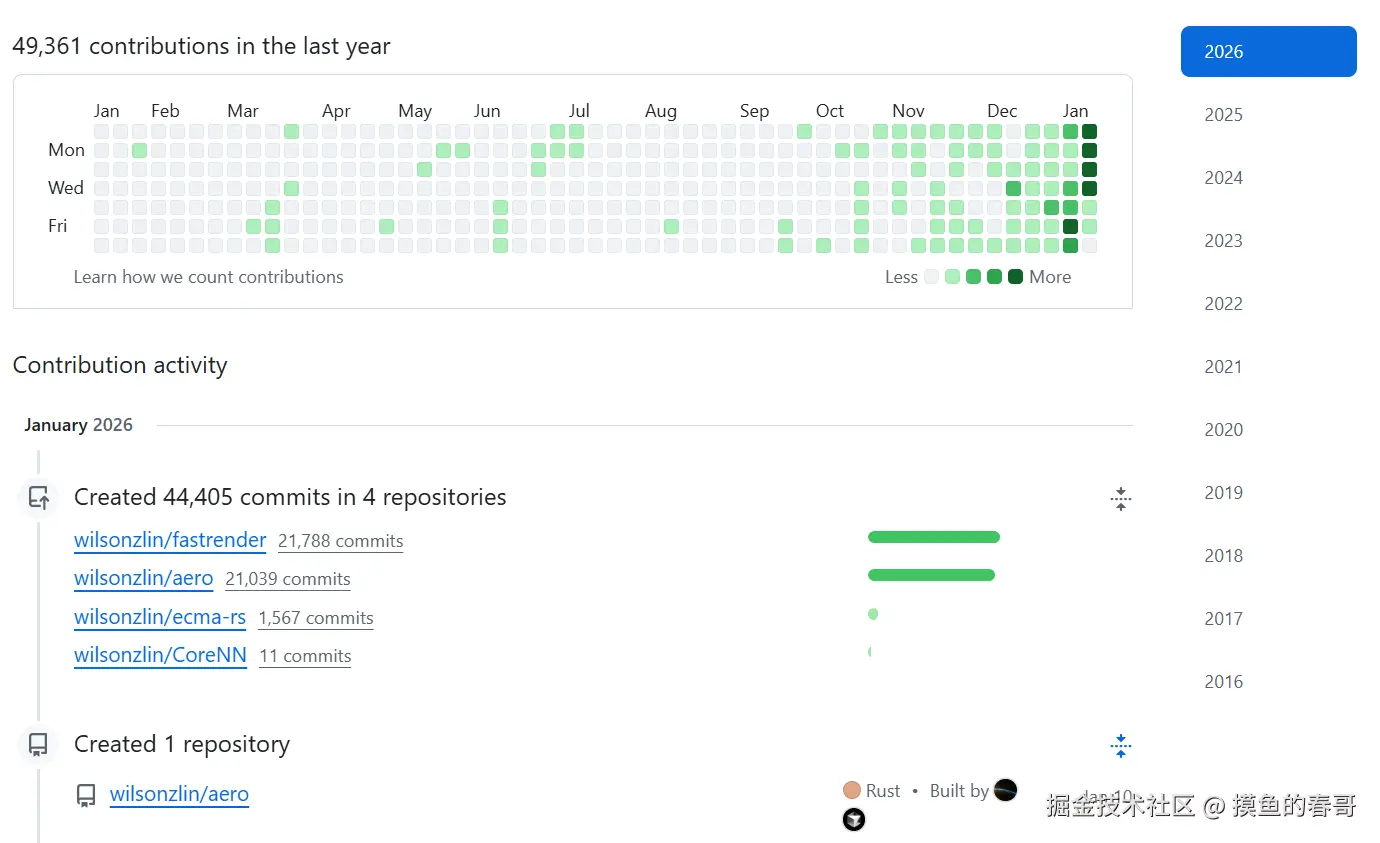Viewport: 1380px width, 843px height.
Task: Switch to the 2025 contributions year
Action: point(1223,115)
